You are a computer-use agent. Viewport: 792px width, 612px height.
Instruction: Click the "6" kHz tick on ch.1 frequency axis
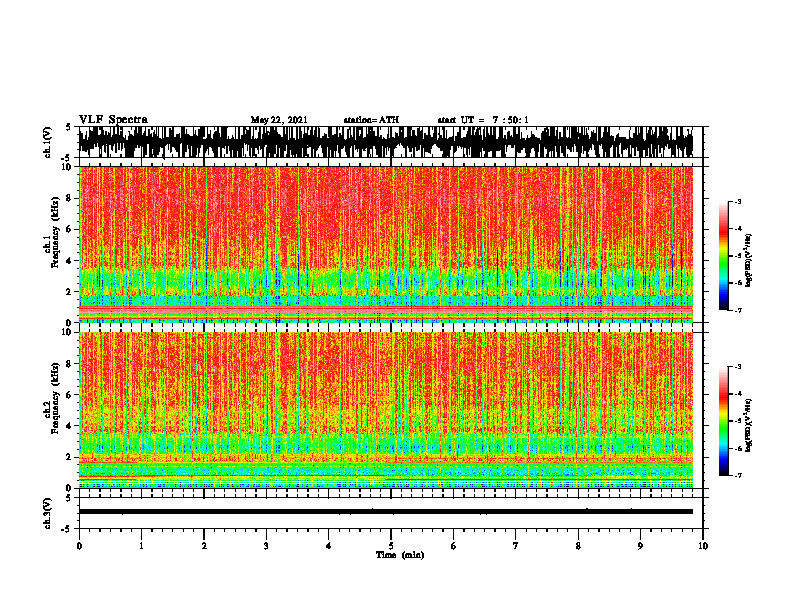[x=69, y=230]
